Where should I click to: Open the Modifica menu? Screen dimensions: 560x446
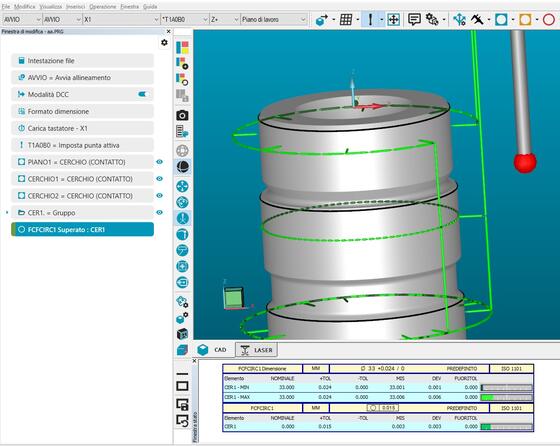pos(25,6)
